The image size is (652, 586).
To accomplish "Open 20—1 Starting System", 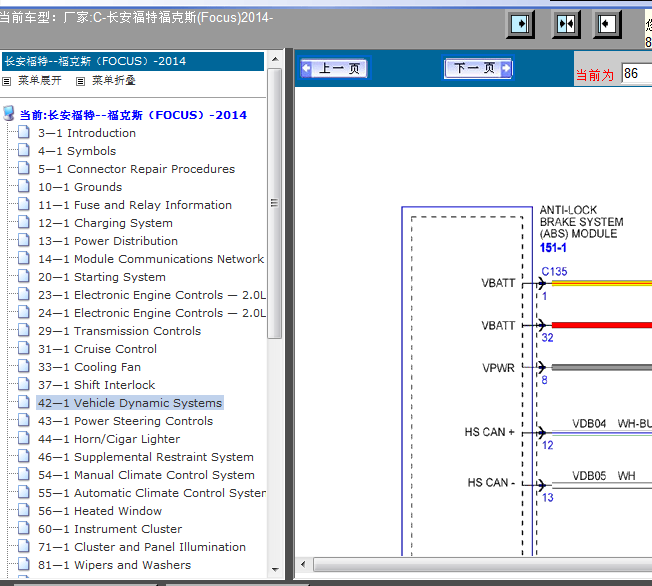I will pos(102,277).
